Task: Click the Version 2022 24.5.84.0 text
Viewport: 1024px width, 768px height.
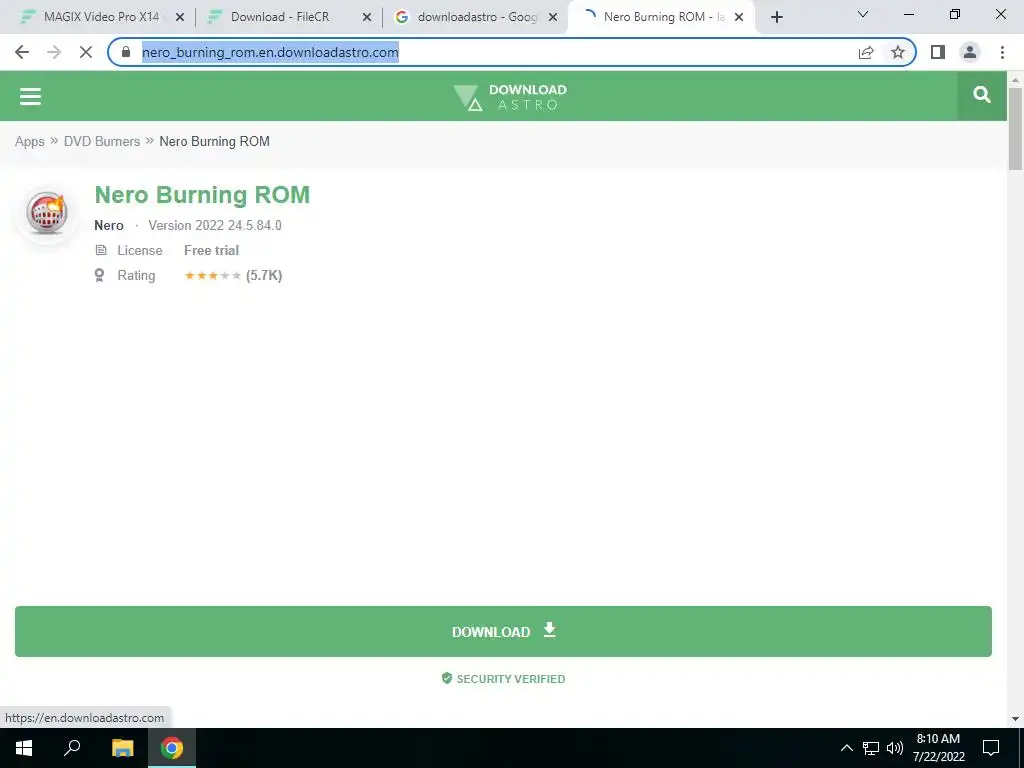Action: coord(215,225)
